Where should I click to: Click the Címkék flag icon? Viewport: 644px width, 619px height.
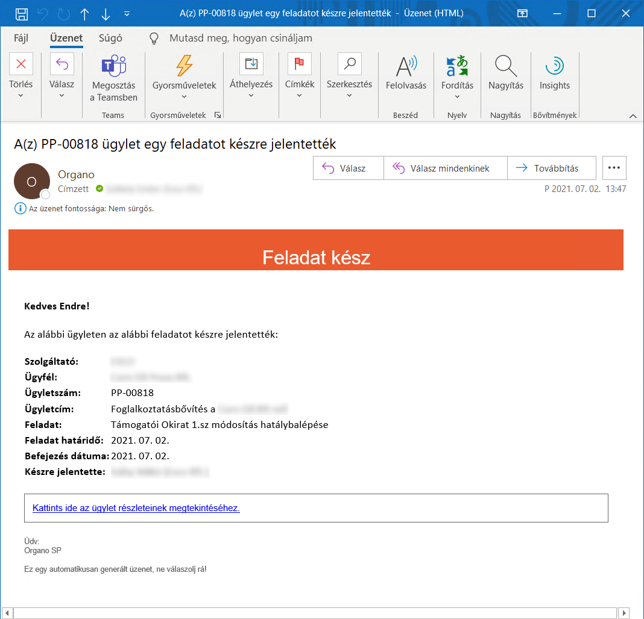(x=299, y=66)
